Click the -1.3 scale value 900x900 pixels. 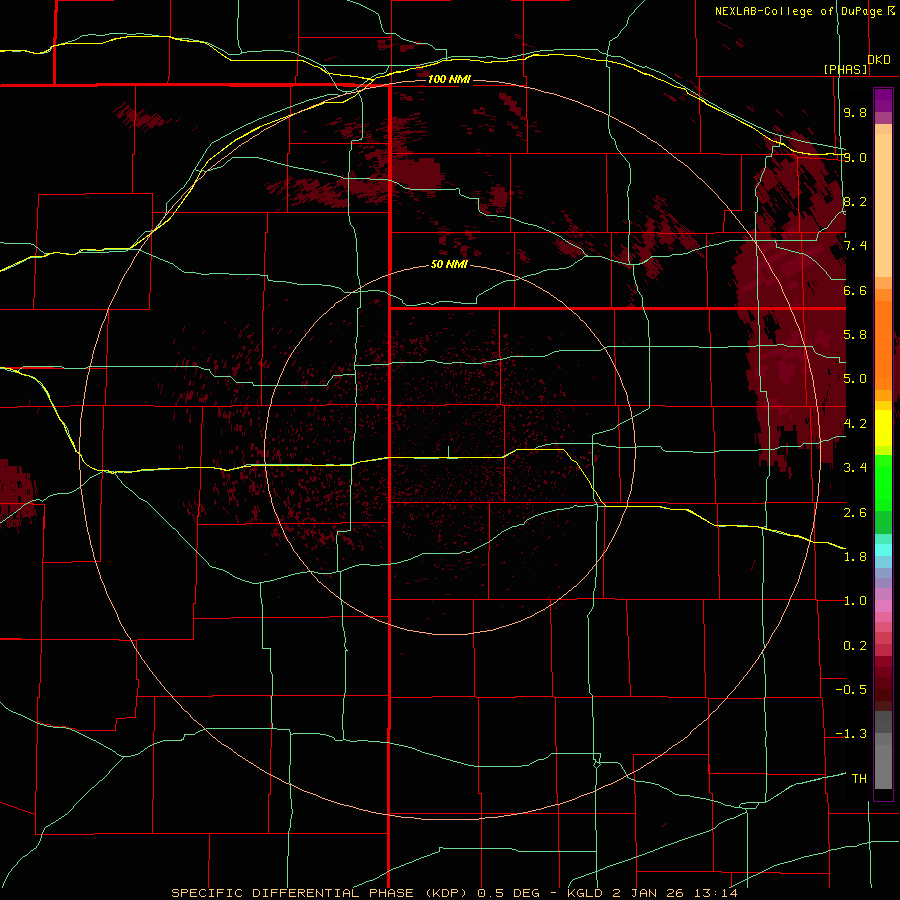(851, 734)
